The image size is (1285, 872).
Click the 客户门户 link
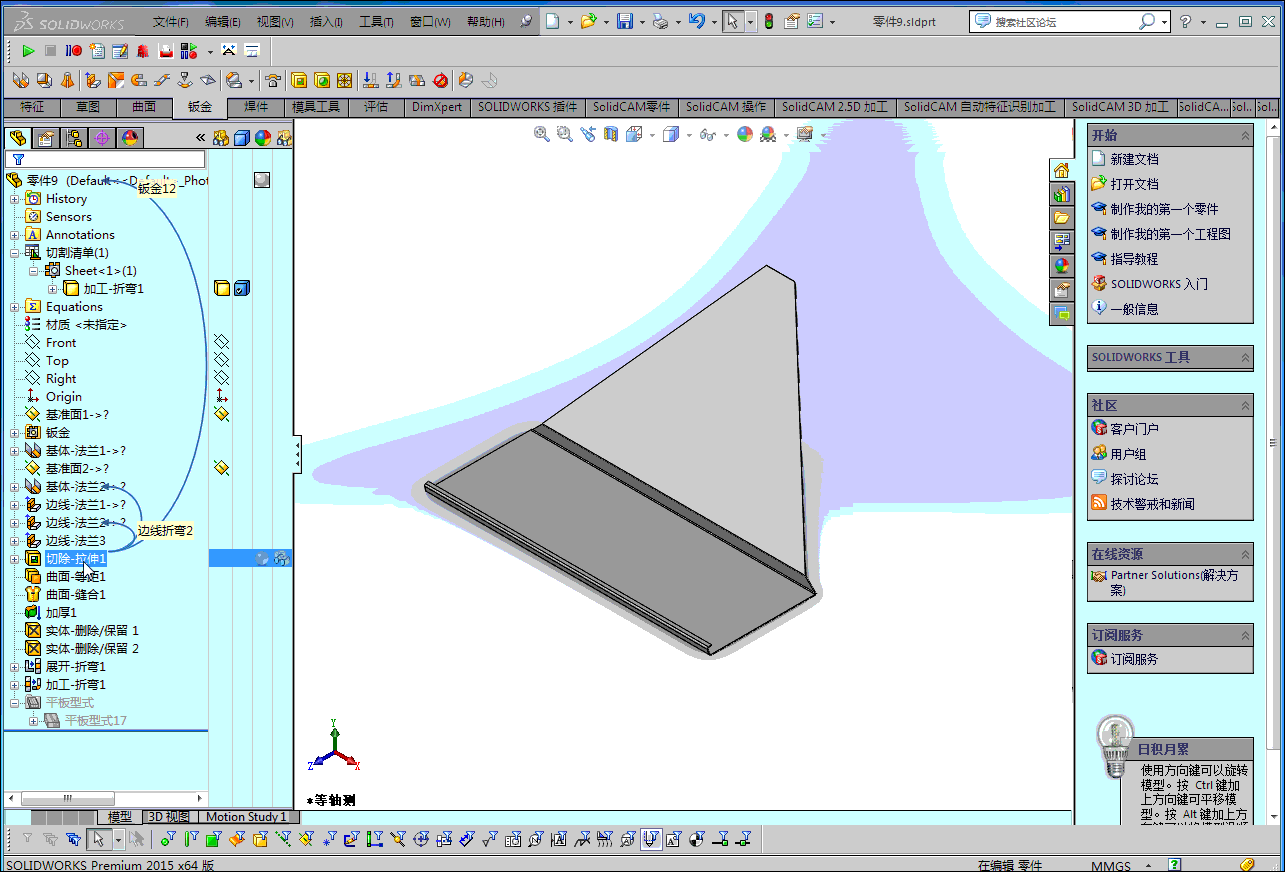(1134, 429)
